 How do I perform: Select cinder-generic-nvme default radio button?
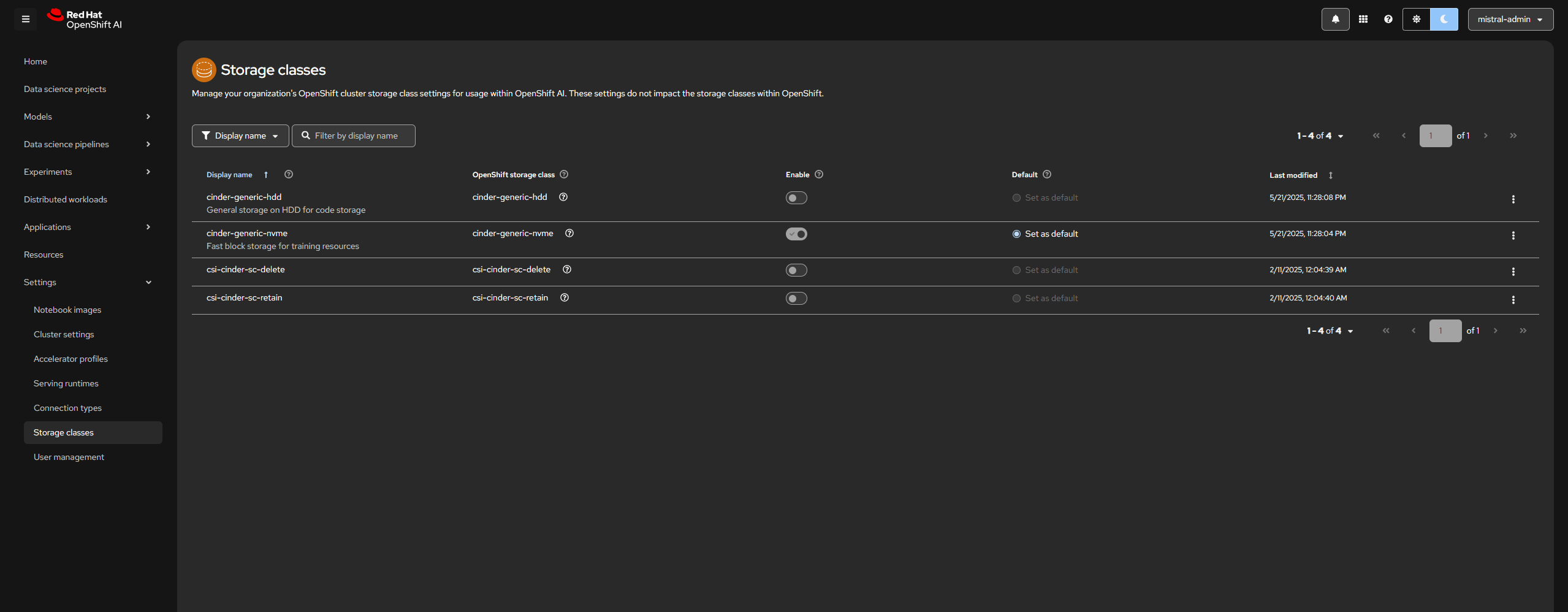(x=1016, y=234)
